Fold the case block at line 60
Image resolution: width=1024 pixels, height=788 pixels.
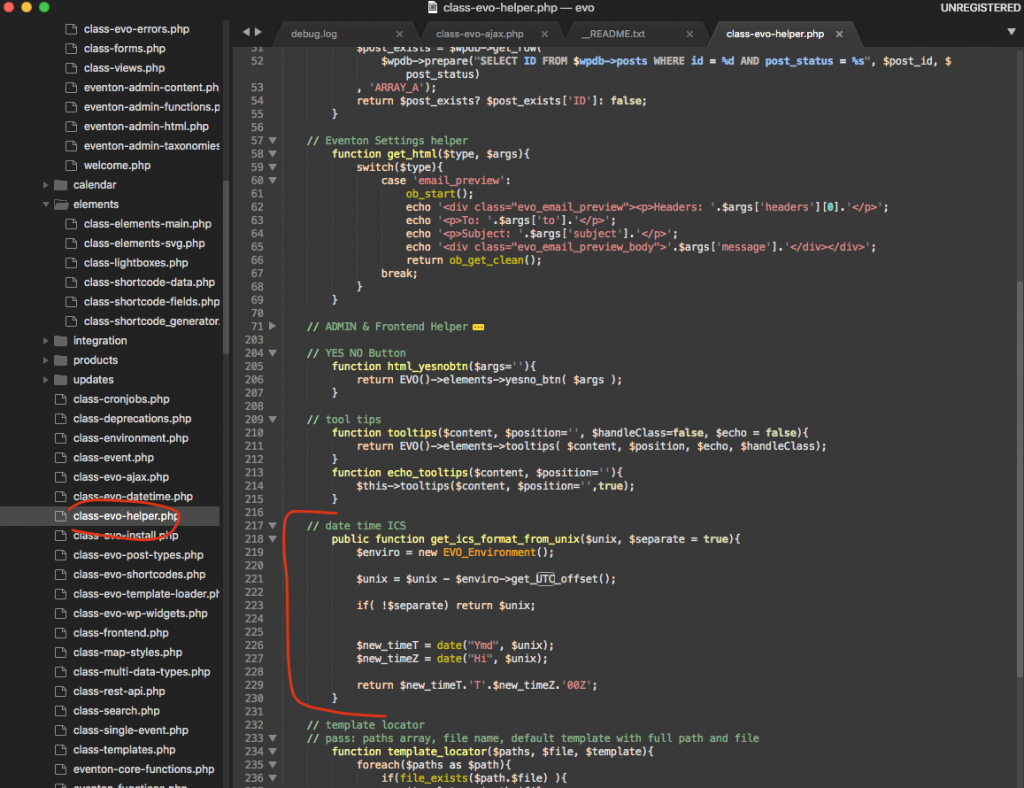272,180
